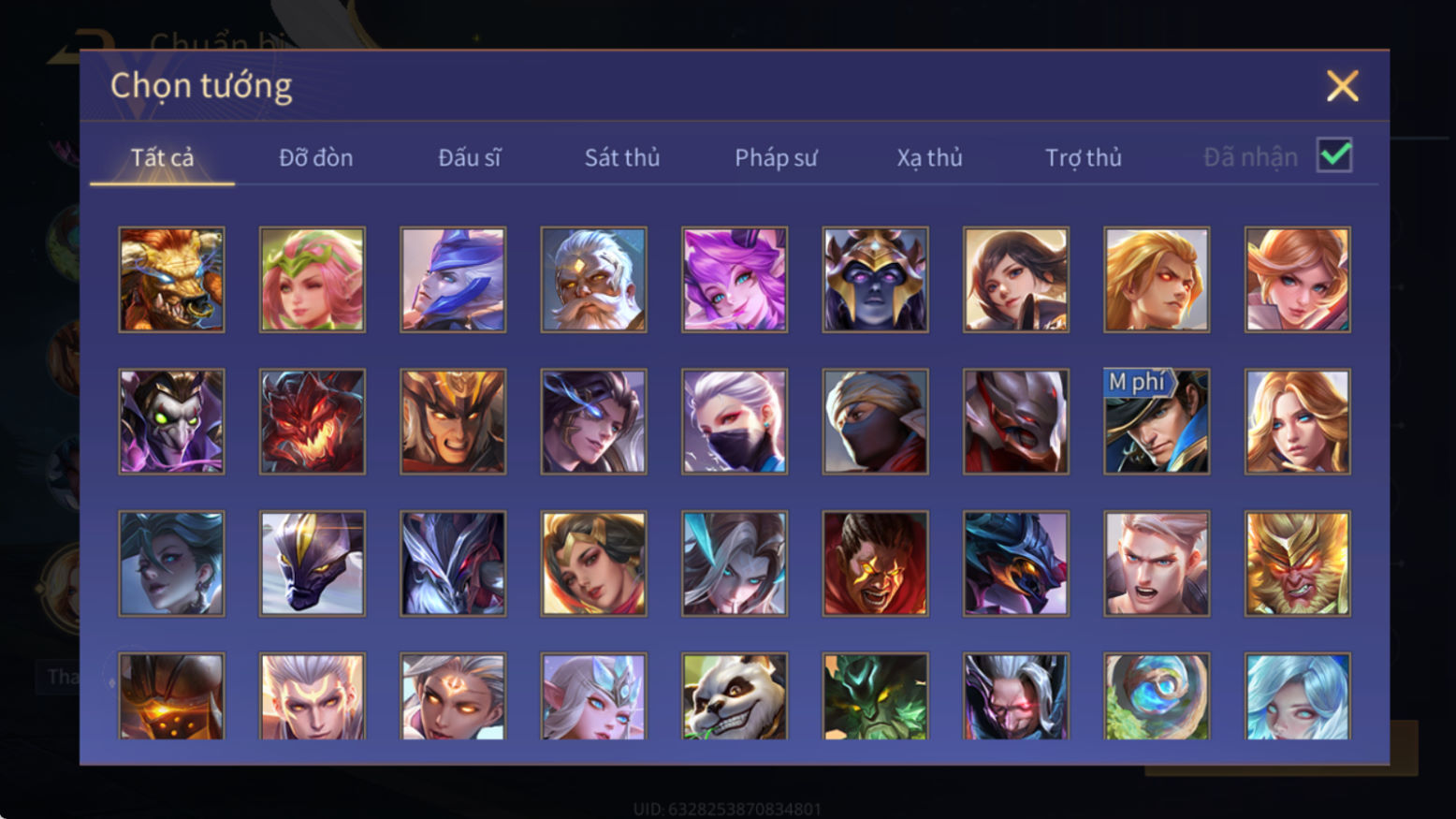
Task: Filter heroes by 'Xạ thủ'
Action: pyautogui.click(x=929, y=157)
